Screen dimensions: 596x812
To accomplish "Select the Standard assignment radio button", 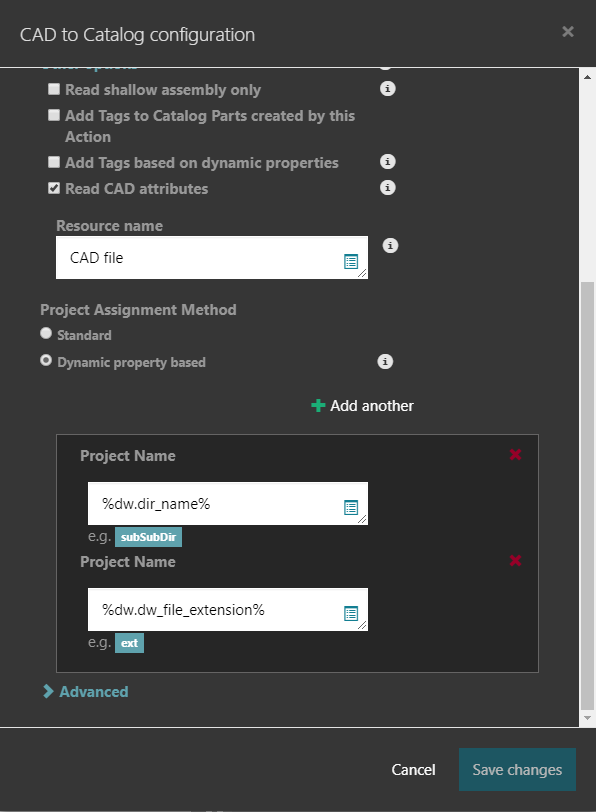I will tap(46, 334).
